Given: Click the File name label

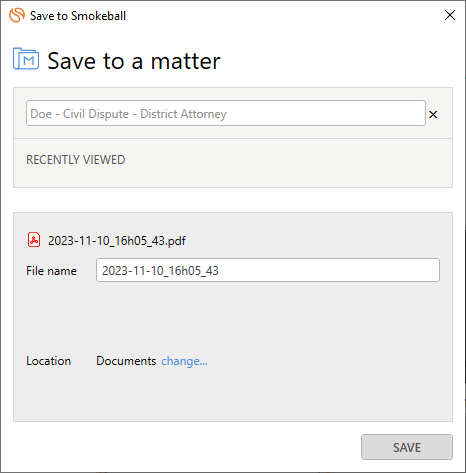Looking at the screenshot, I should pos(51,271).
